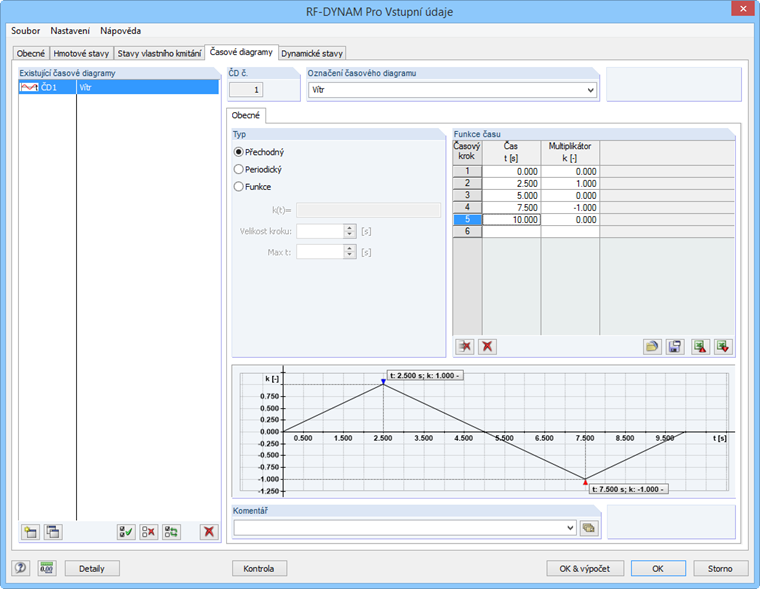Save the time function table
The width and height of the screenshot is (760, 589).
(675, 346)
